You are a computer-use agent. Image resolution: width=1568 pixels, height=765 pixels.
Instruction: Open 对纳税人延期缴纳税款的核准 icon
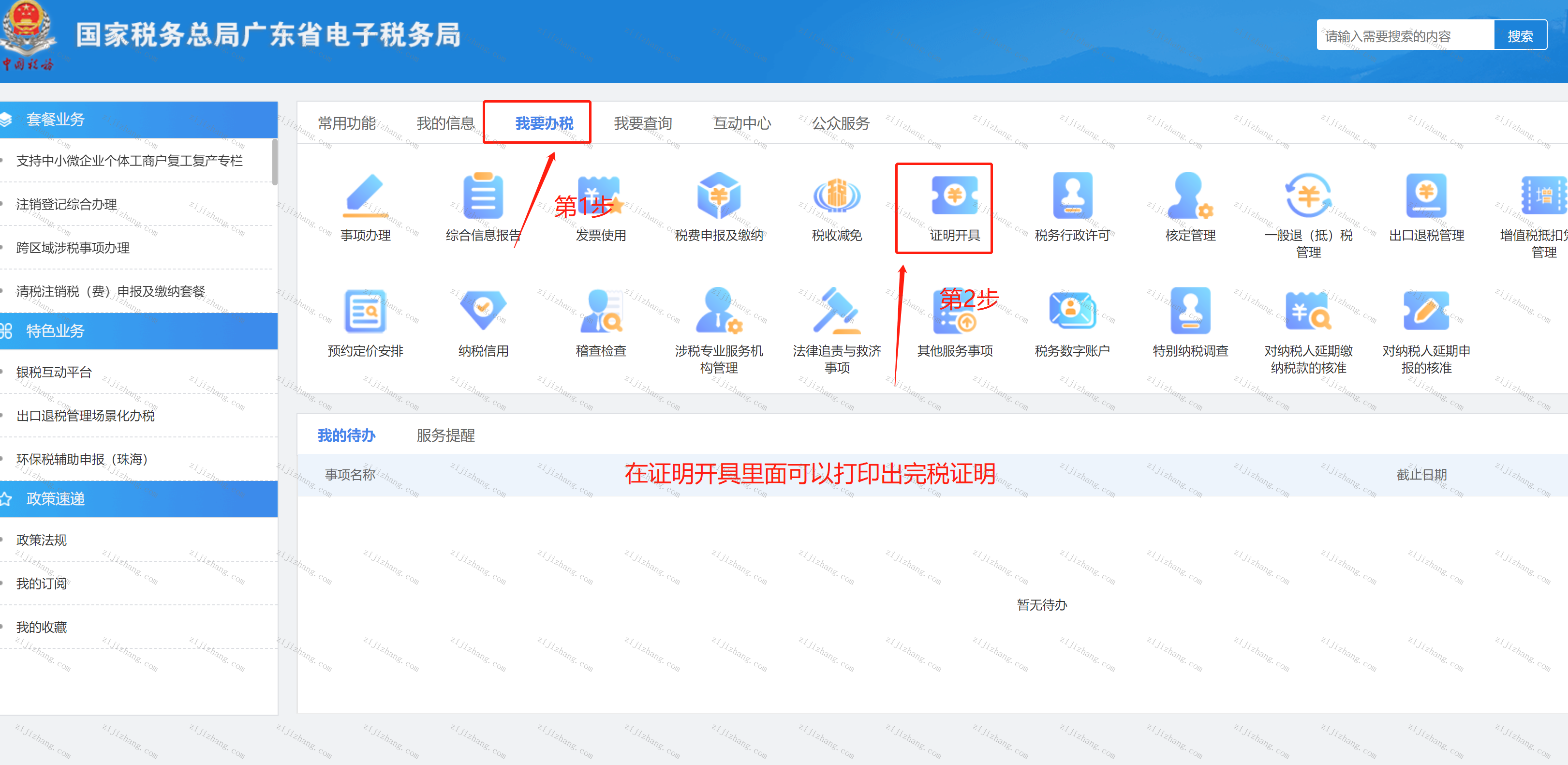1308,311
